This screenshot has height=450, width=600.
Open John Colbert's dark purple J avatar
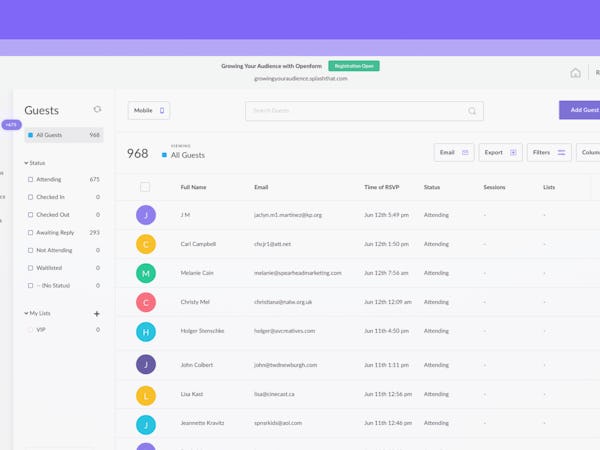click(x=146, y=364)
